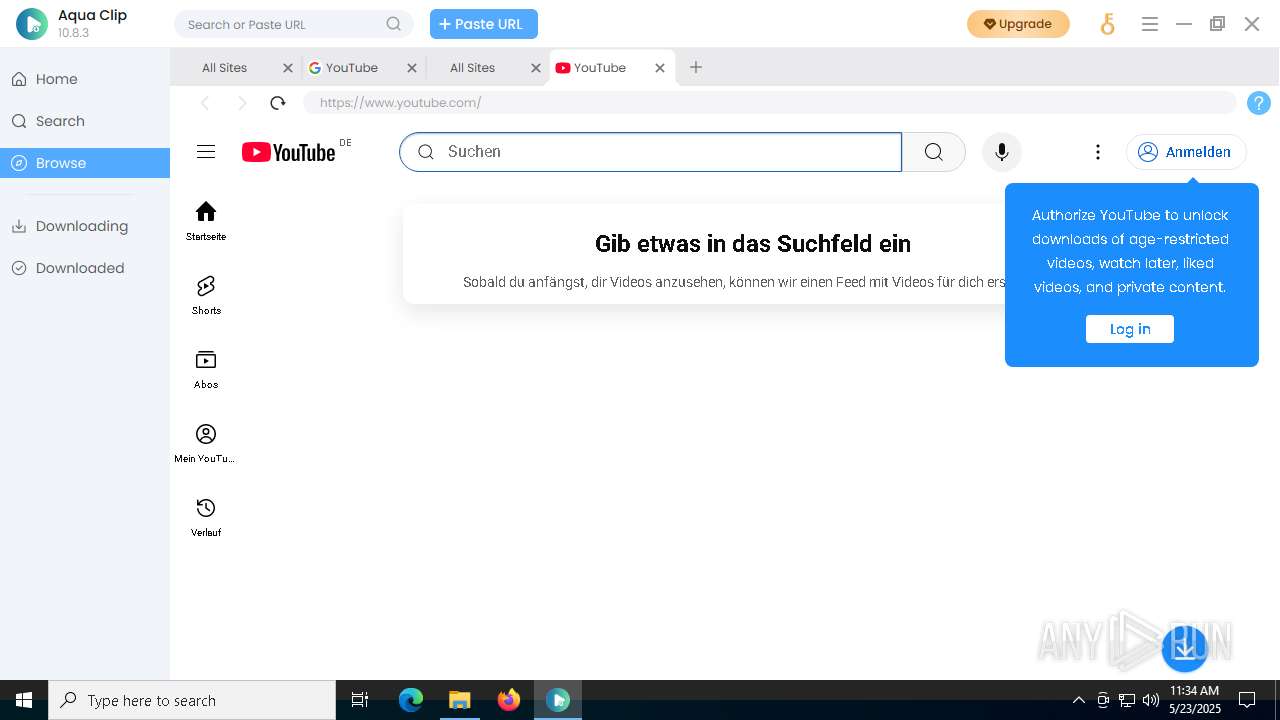This screenshot has width=1280, height=720.
Task: Show hidden system tray icons
Action: coord(1078,700)
